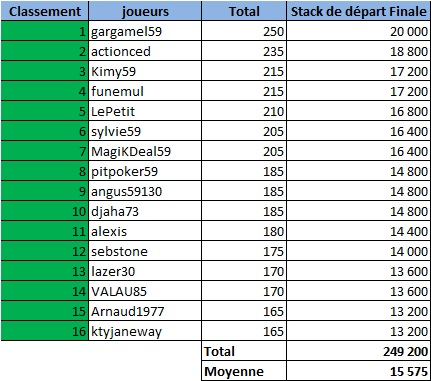Click the MagiKDeal59 player cell

point(145,151)
